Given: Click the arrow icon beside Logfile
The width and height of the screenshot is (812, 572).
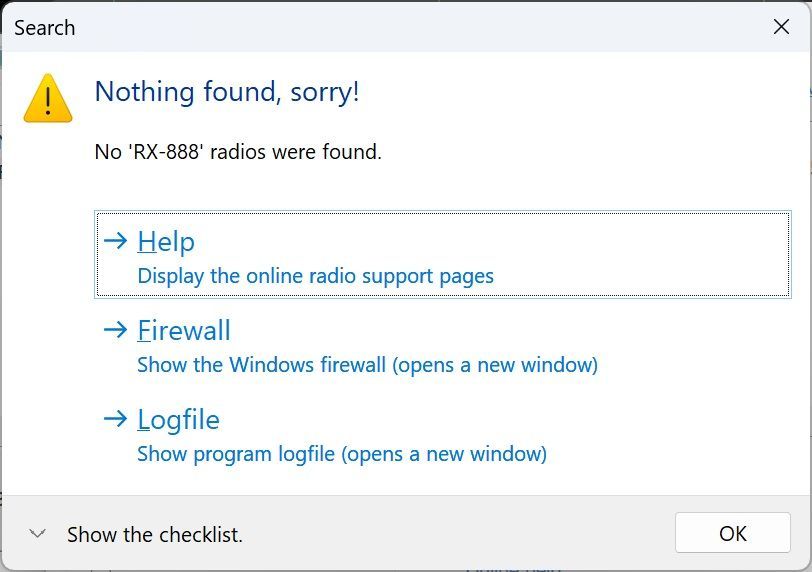Looking at the screenshot, I should [x=116, y=418].
